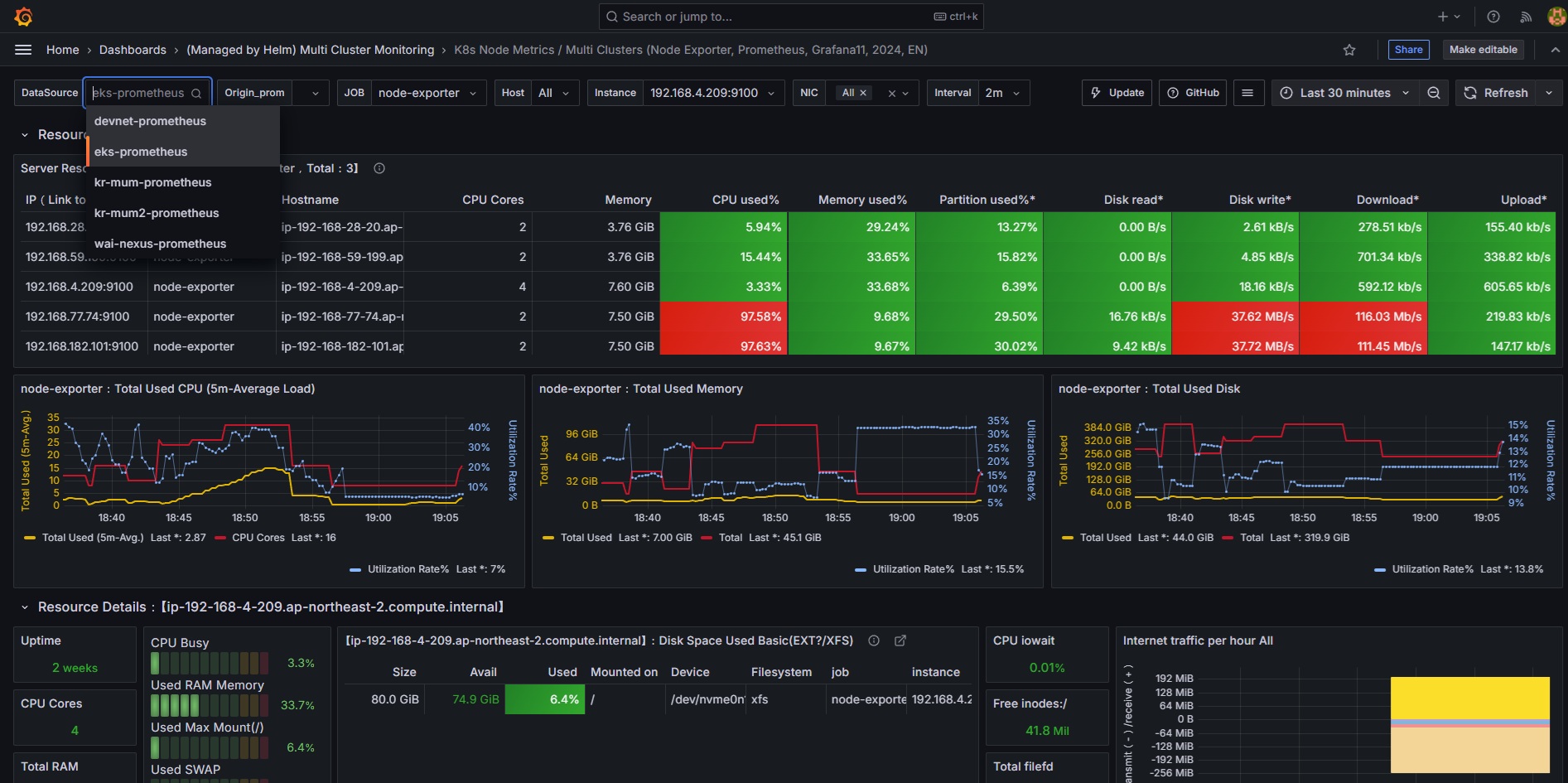
Task: Click the magnifier icon in DataSource field
Action: (x=196, y=94)
